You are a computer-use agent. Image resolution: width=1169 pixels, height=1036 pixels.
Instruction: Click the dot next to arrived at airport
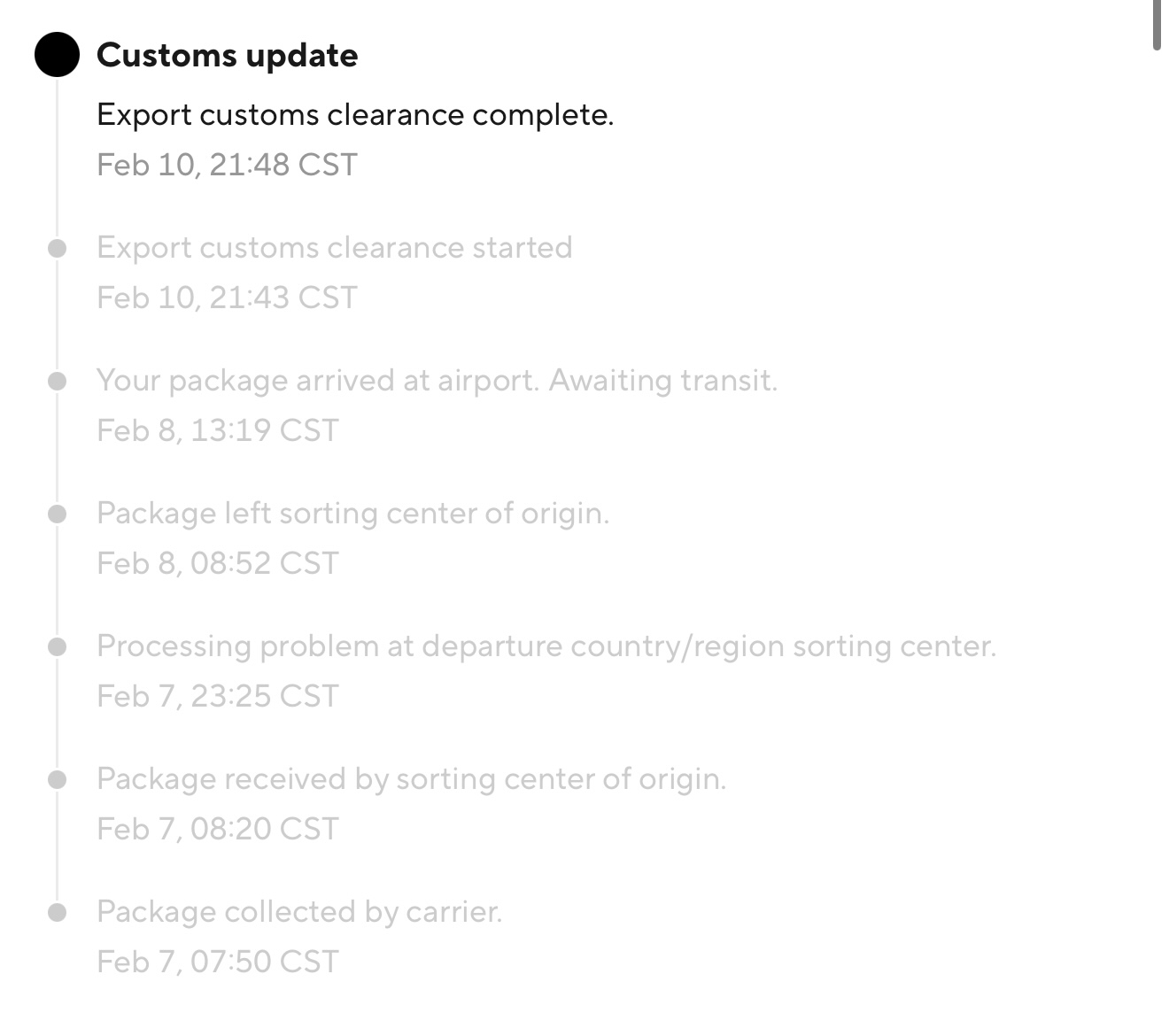coord(58,382)
